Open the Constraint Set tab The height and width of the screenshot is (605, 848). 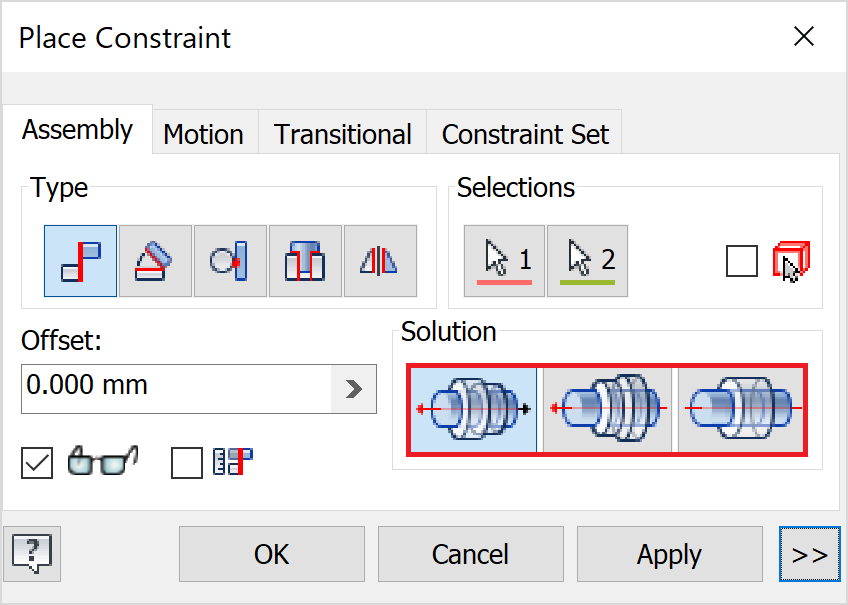(525, 134)
